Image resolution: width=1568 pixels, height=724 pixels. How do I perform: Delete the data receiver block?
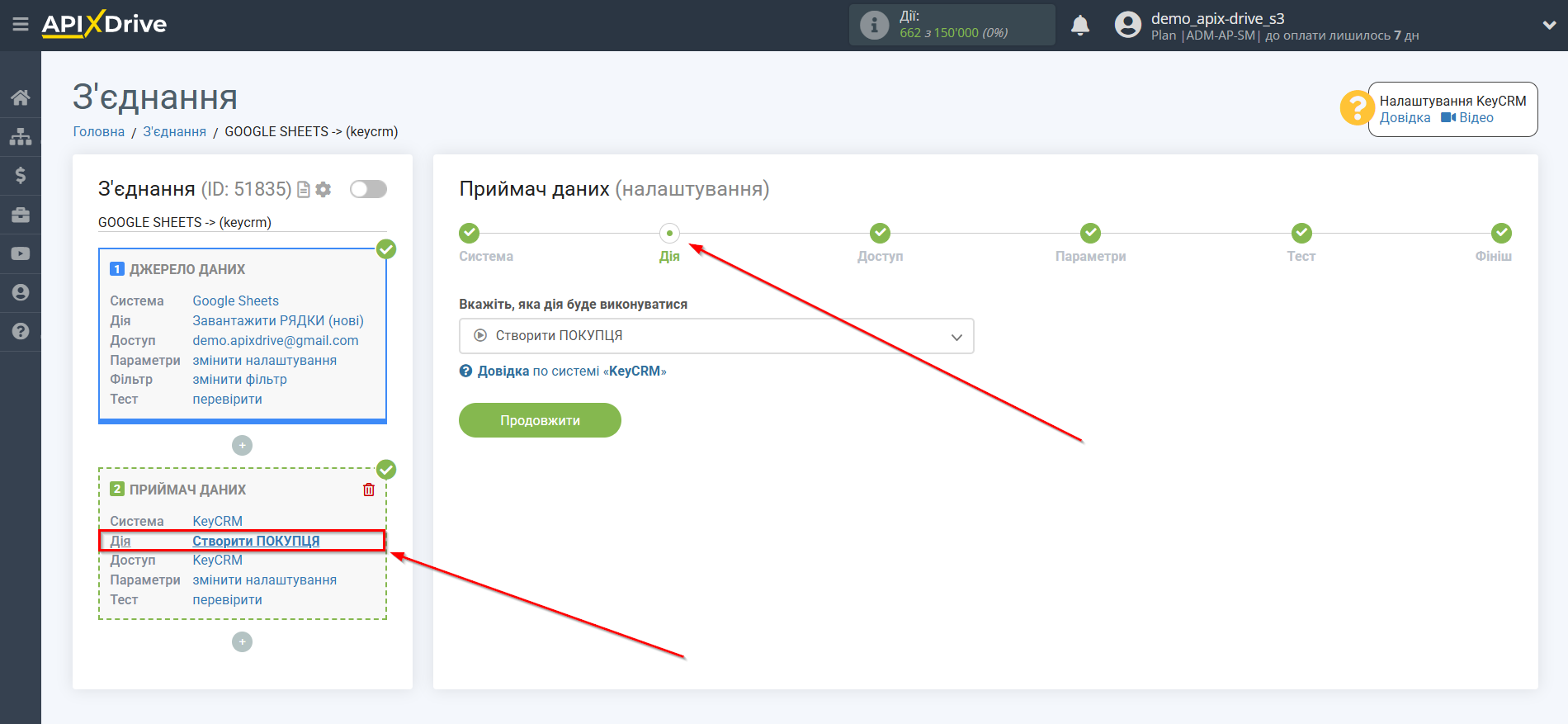pos(369,490)
